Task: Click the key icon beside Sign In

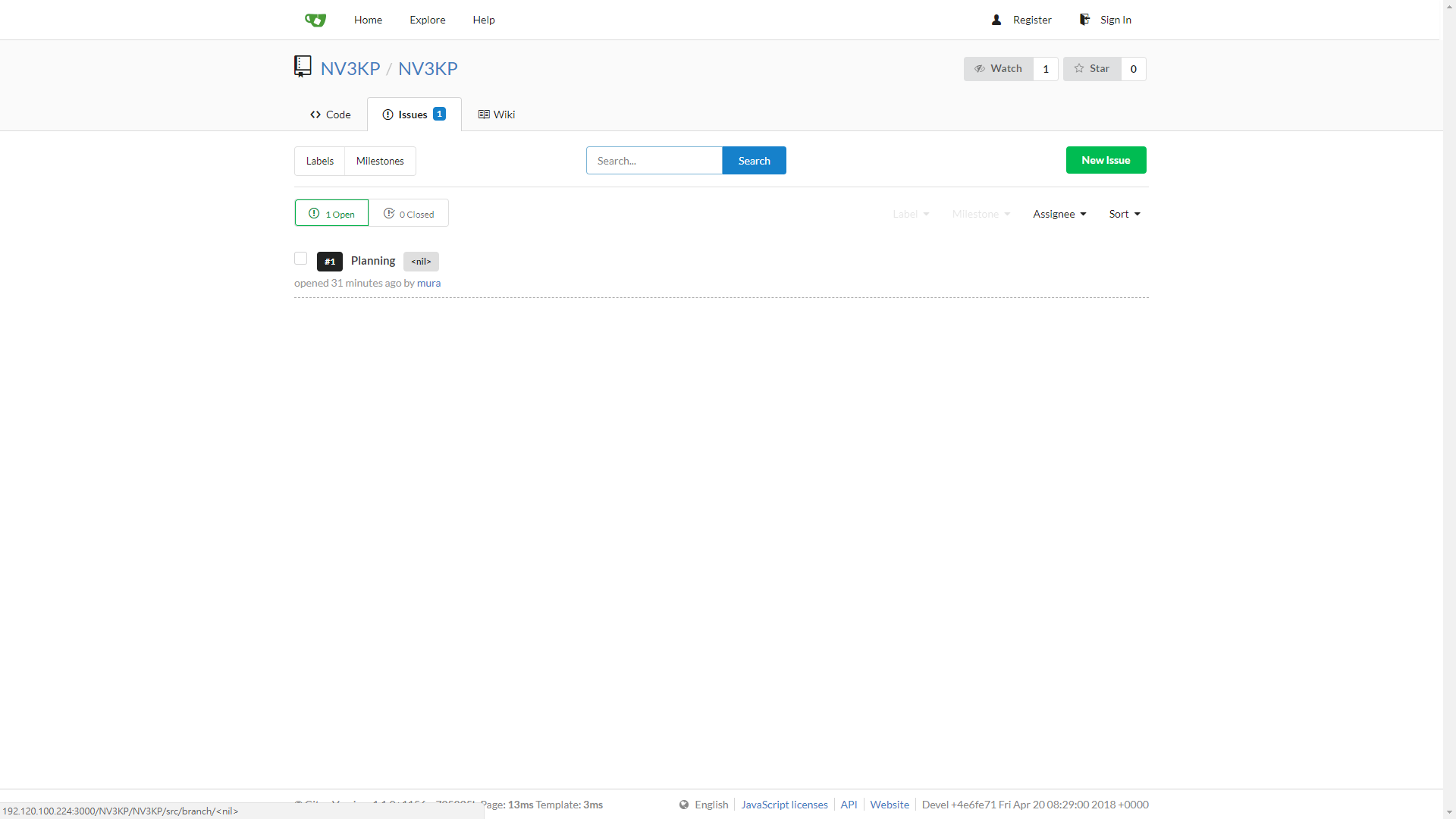Action: coord(1084,19)
